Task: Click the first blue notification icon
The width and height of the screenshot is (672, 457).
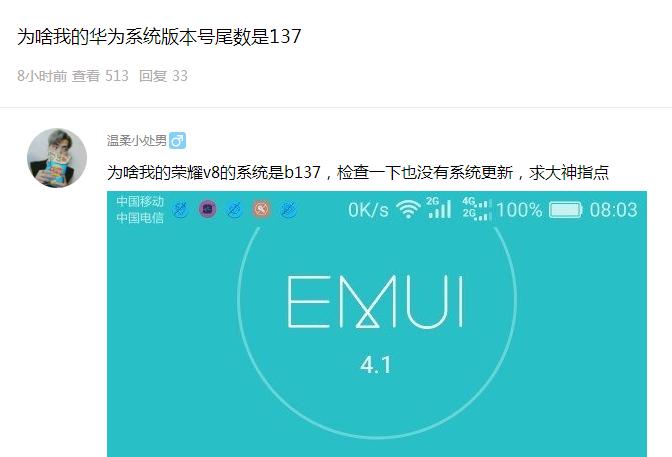Action: tap(181, 209)
